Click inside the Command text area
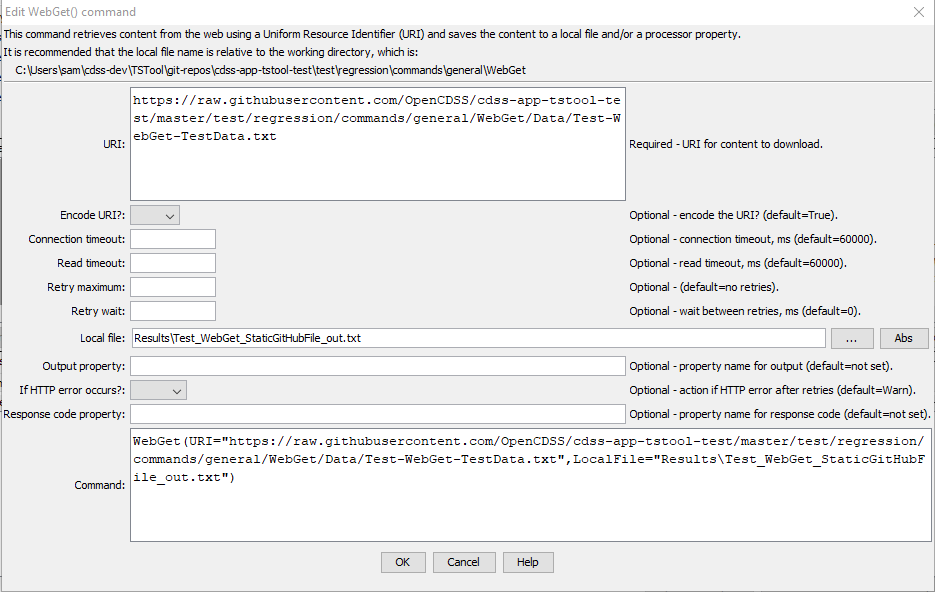 (530, 485)
